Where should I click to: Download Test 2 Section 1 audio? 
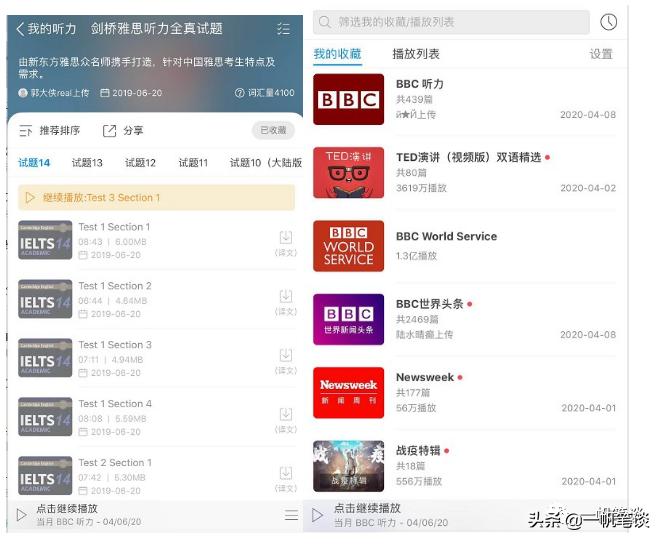click(286, 473)
